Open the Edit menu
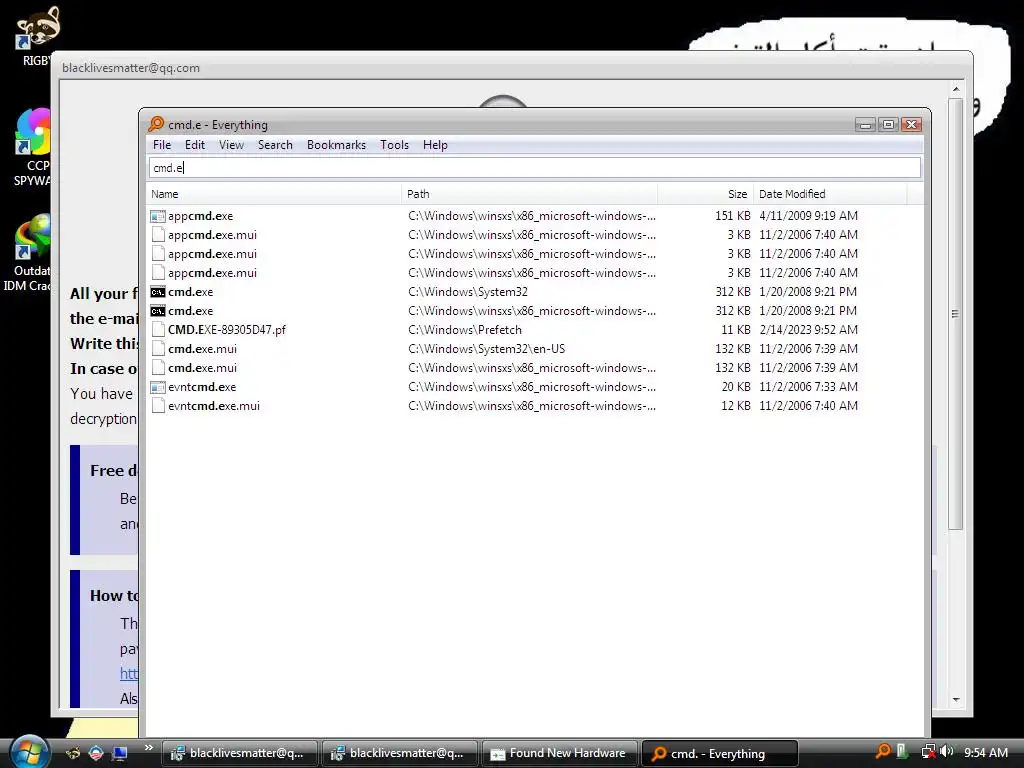The image size is (1024, 768). tap(195, 145)
